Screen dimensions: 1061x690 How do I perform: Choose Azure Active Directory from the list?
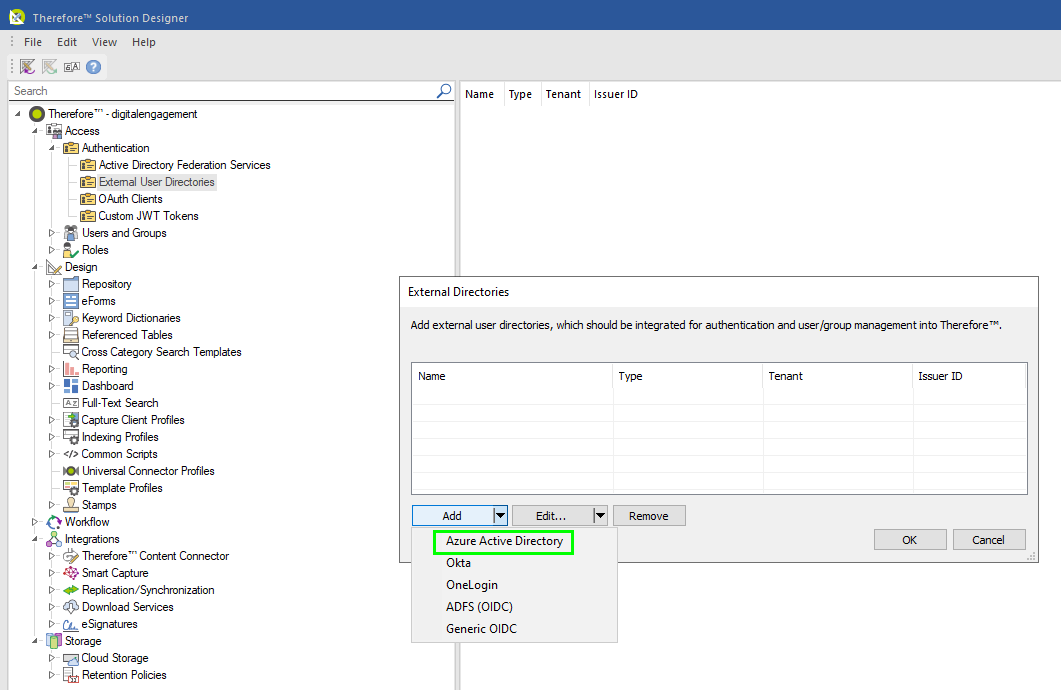[504, 541]
